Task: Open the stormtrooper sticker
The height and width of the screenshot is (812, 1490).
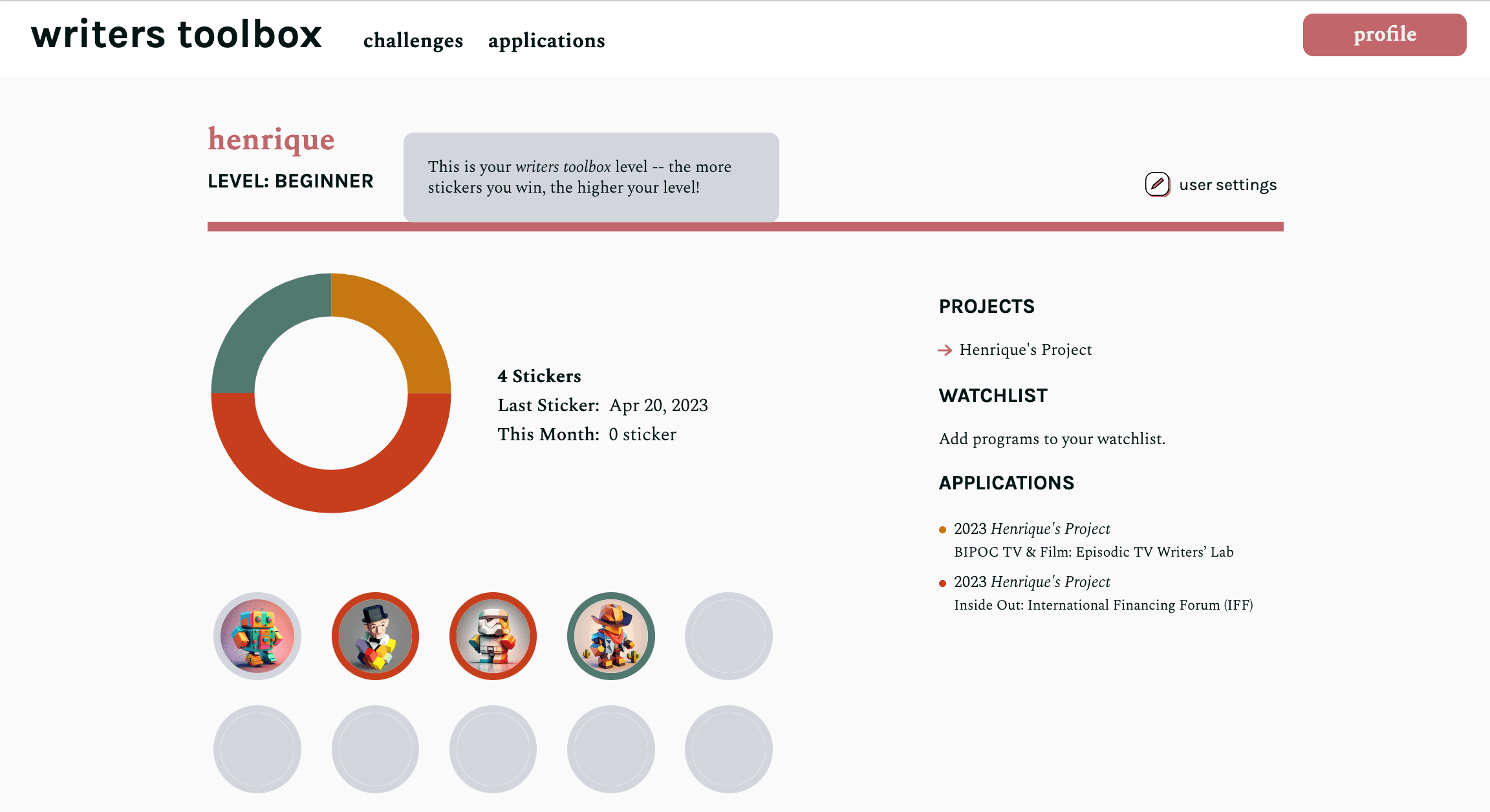Action: (x=493, y=636)
